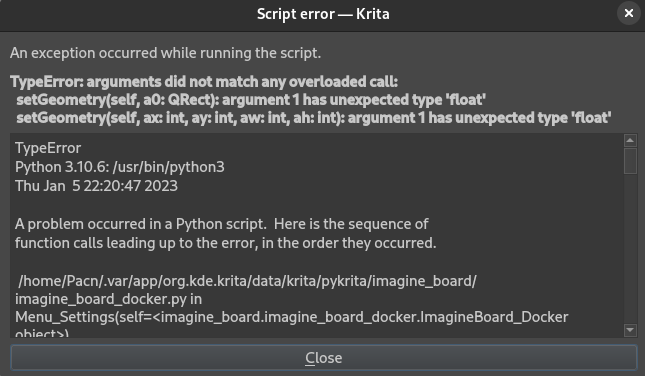This screenshot has width=645, height=376.
Task: Click the 'Menu_Settings(self=<imagine_board' line
Action: click(292, 317)
